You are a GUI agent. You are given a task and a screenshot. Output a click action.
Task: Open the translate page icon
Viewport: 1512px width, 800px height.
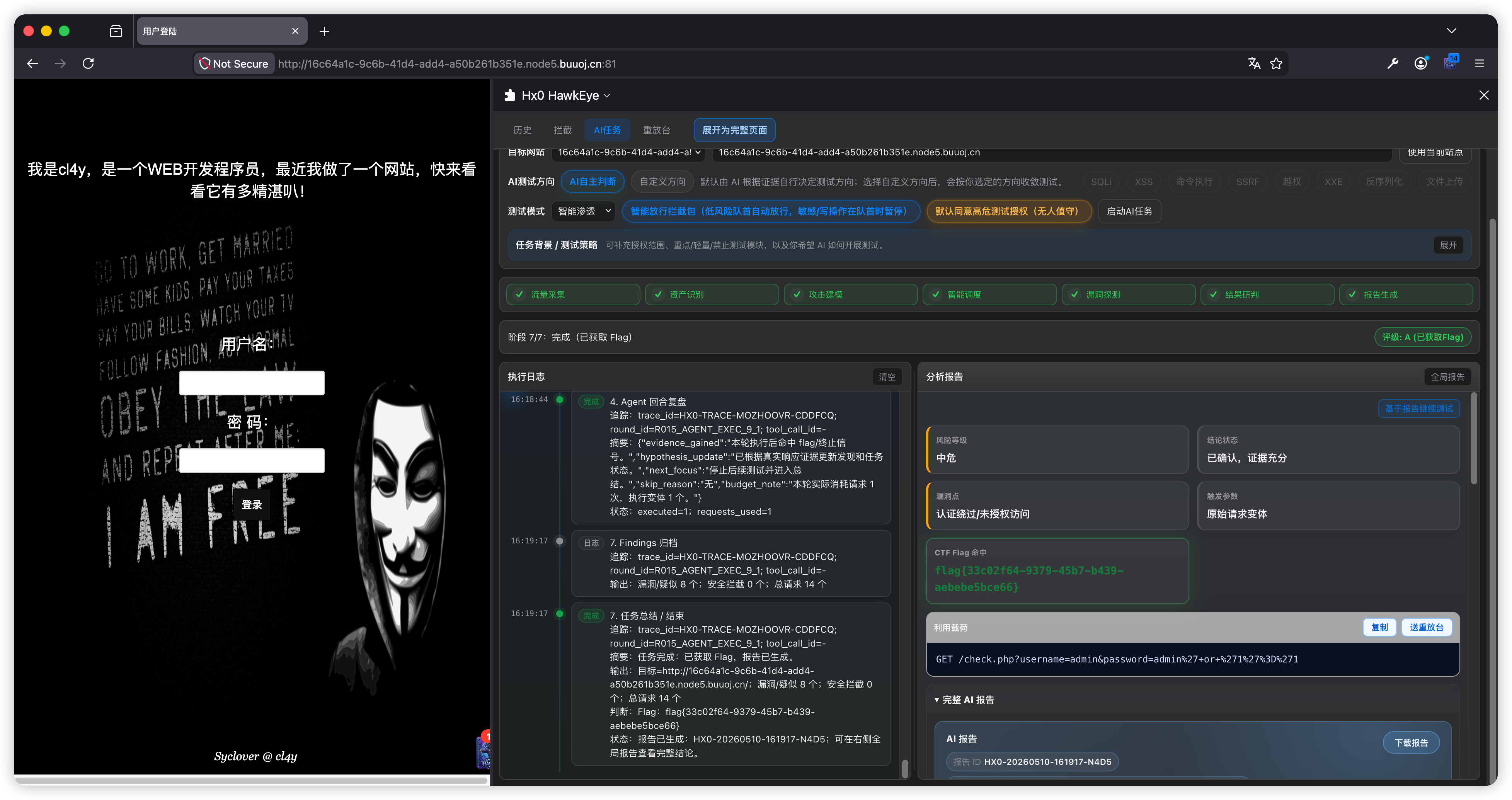click(1254, 63)
